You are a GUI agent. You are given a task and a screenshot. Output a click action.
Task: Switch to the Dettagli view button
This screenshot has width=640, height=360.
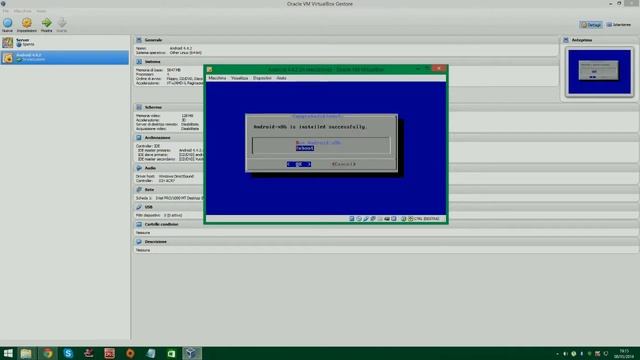click(591, 25)
